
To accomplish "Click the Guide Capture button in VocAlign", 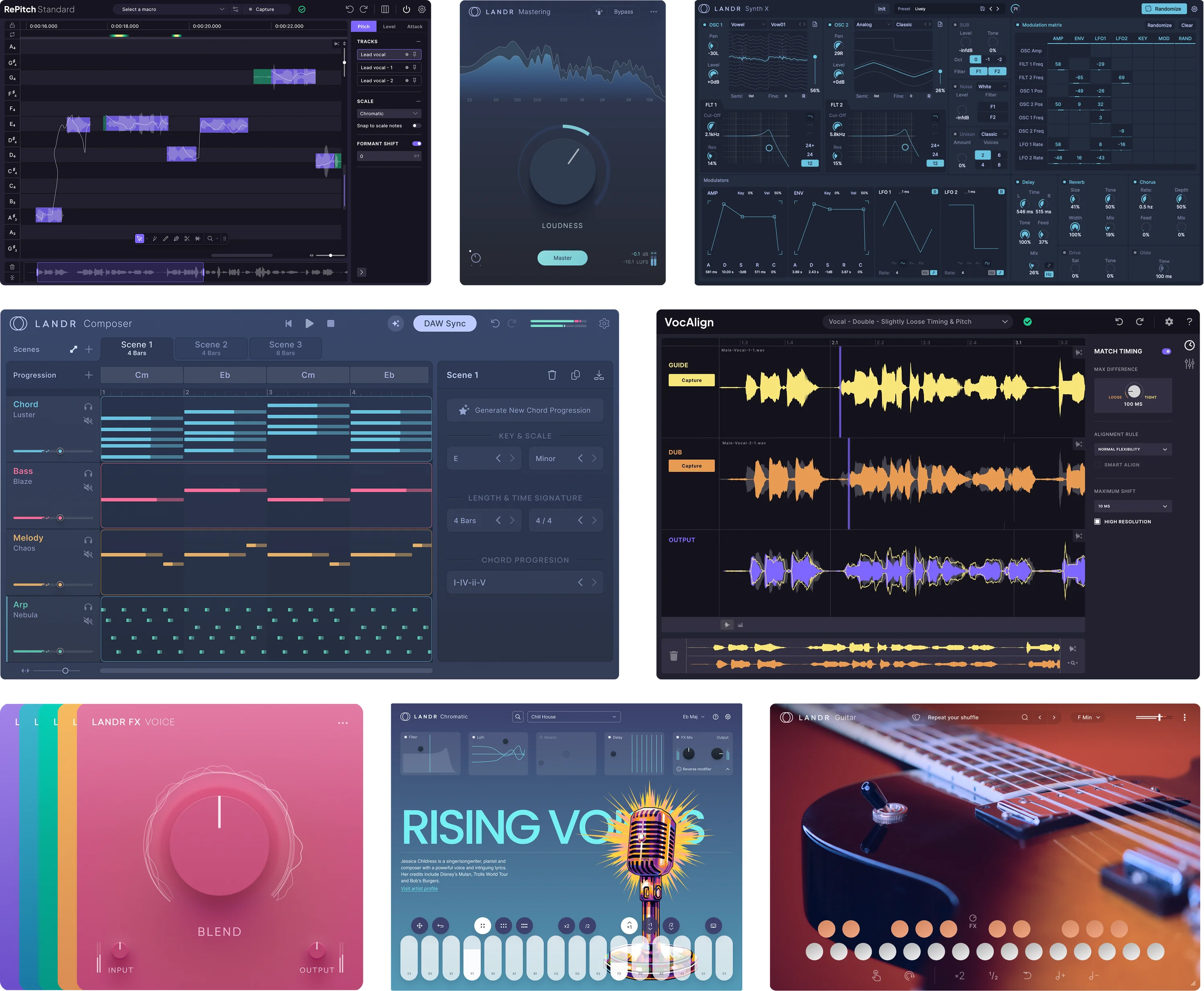I will click(x=691, y=380).
